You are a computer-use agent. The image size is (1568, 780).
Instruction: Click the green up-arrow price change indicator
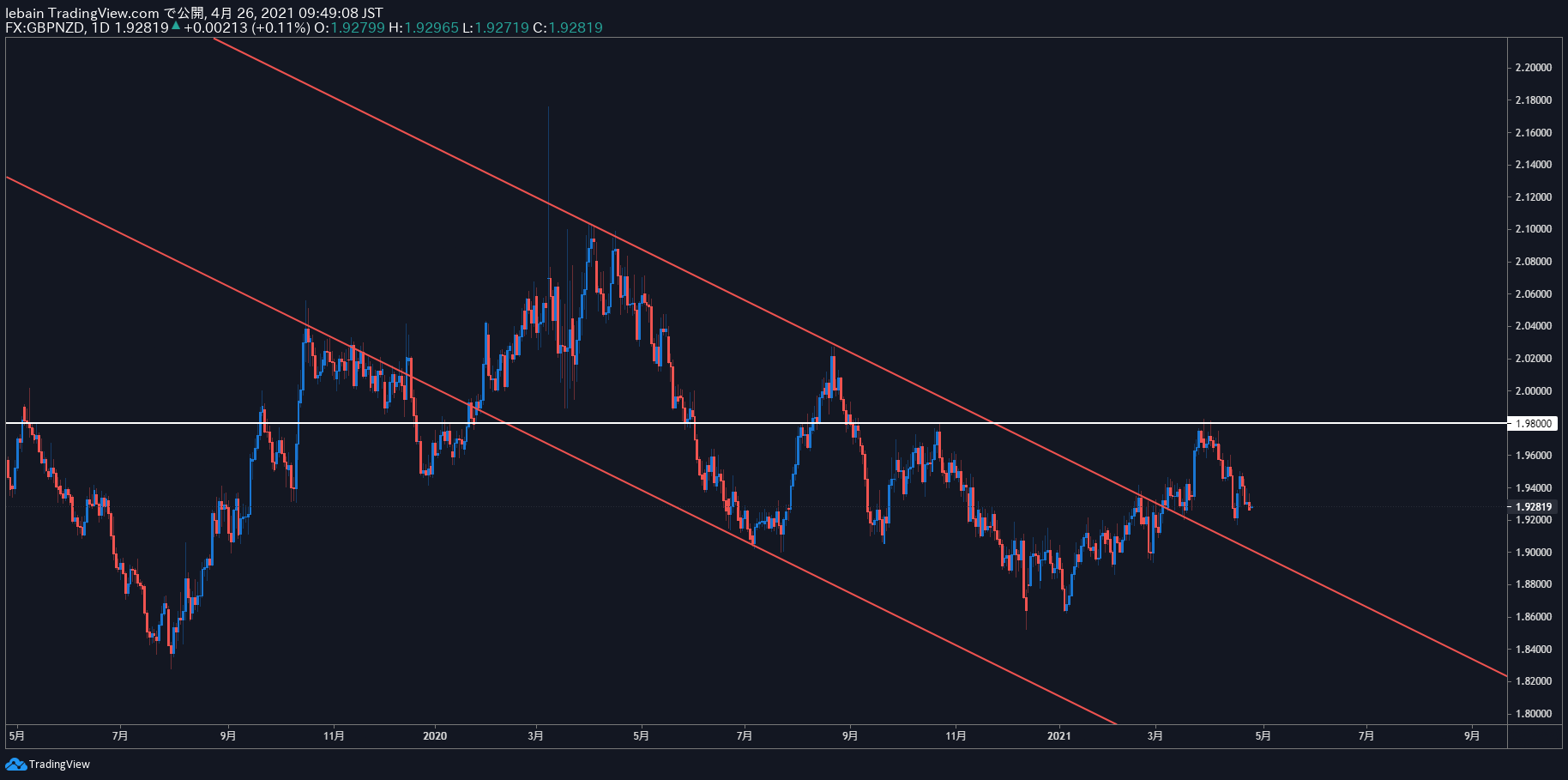(176, 26)
